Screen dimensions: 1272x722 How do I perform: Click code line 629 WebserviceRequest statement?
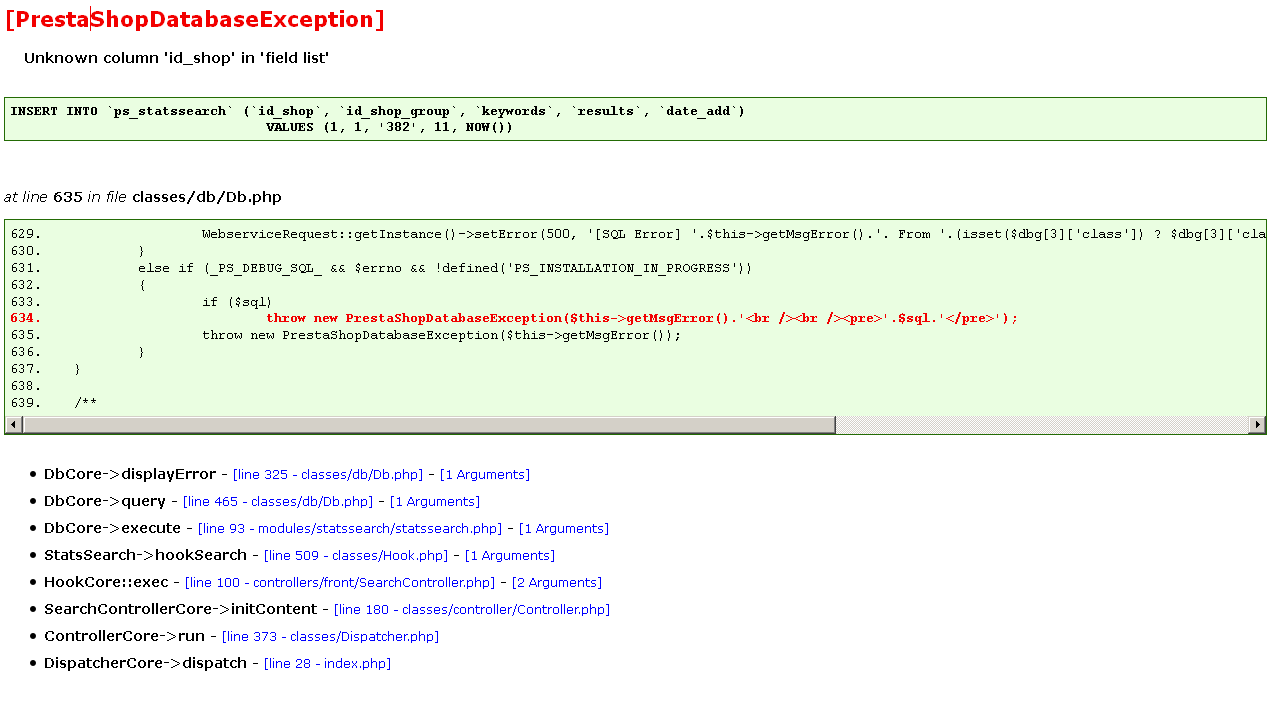click(734, 234)
